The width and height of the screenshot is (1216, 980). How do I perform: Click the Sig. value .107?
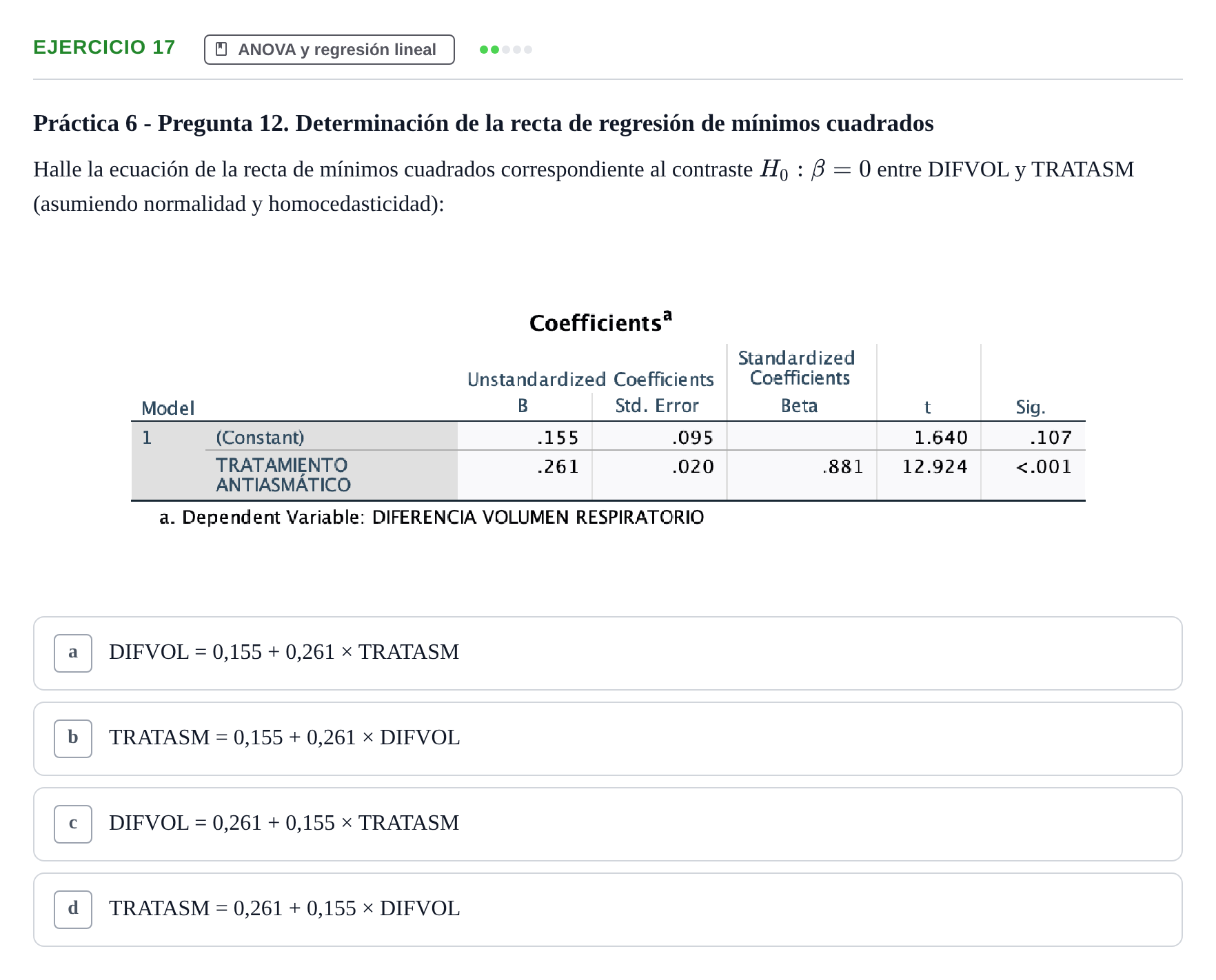(1051, 438)
